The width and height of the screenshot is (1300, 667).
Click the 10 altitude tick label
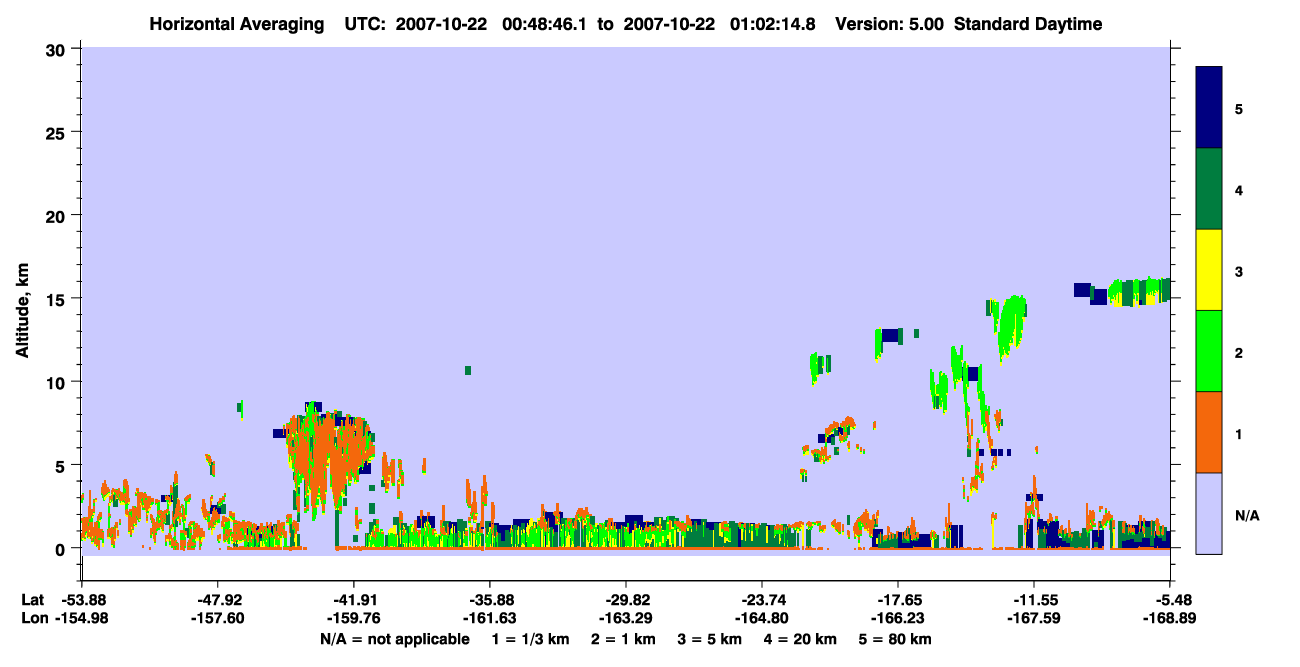(x=58, y=382)
